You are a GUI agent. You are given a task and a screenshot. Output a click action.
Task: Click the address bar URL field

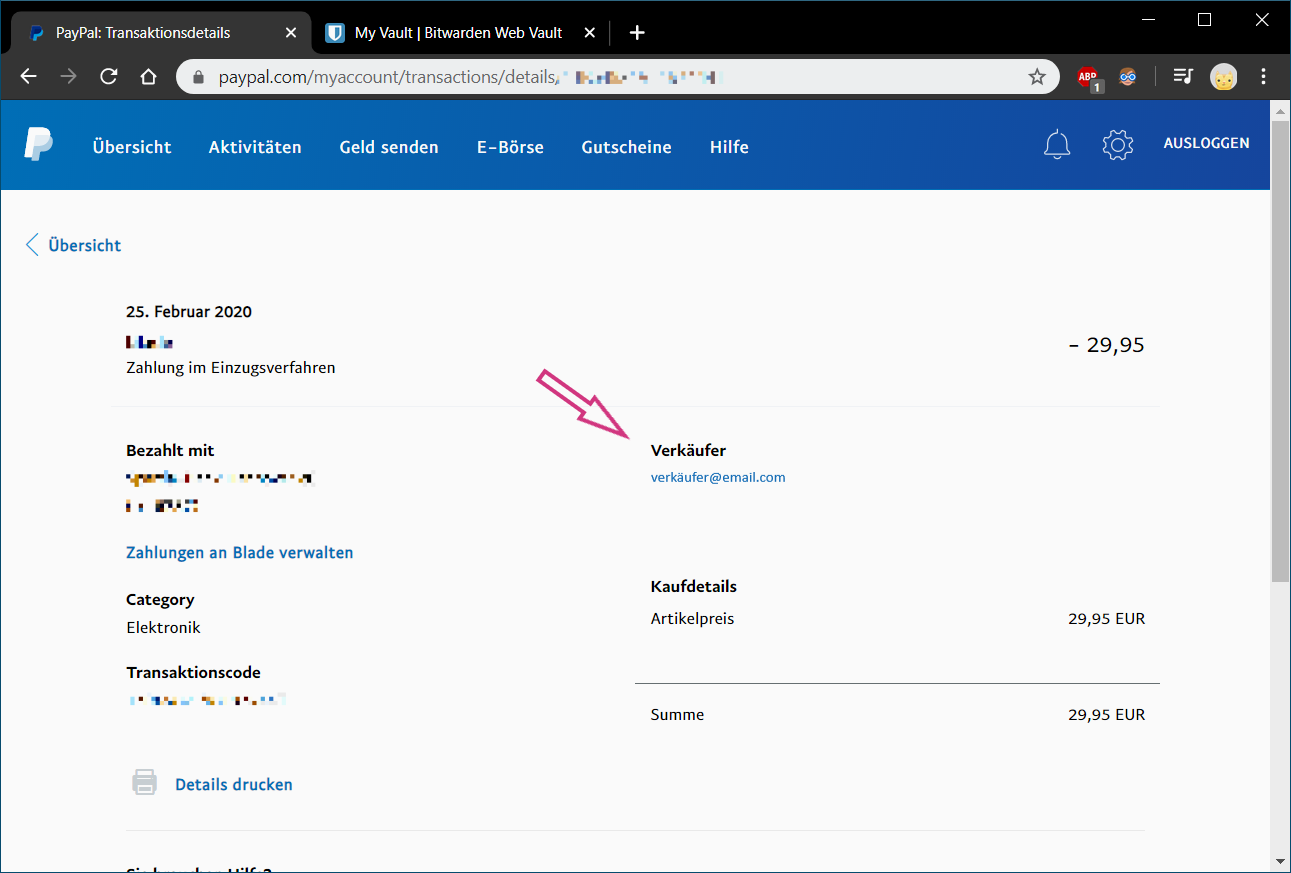[600, 77]
